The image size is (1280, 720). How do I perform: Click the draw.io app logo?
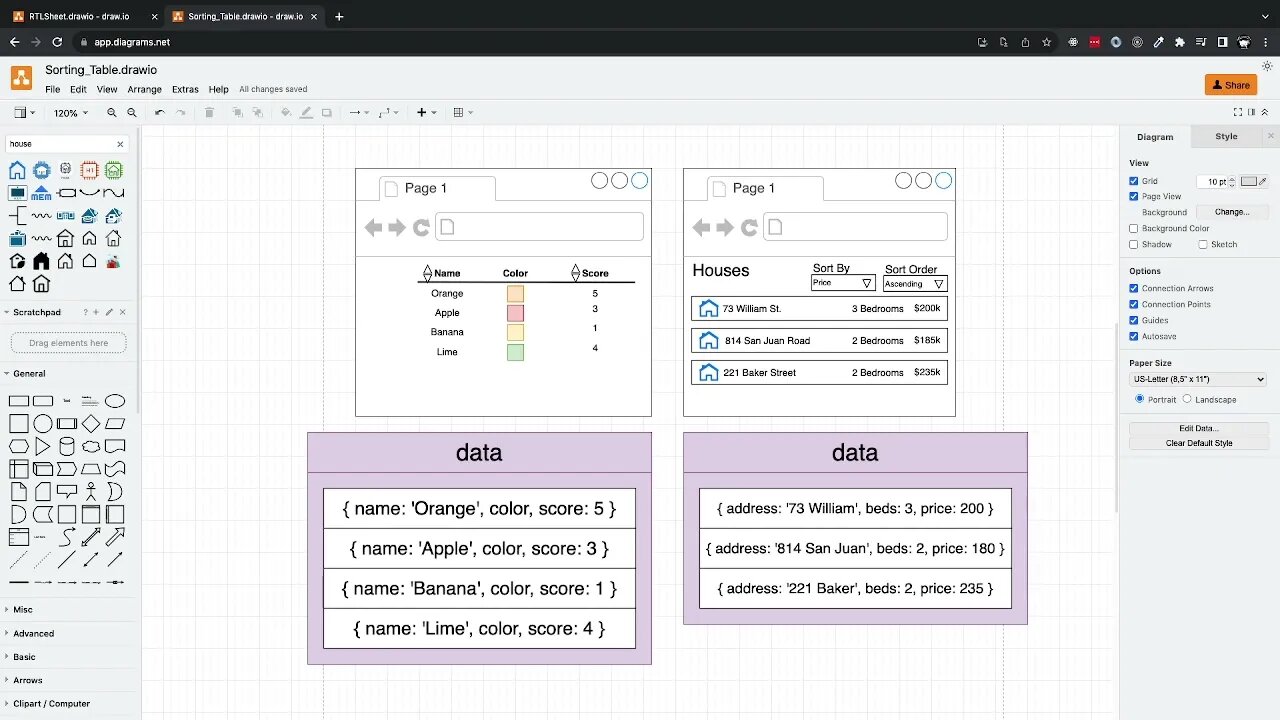click(x=21, y=78)
